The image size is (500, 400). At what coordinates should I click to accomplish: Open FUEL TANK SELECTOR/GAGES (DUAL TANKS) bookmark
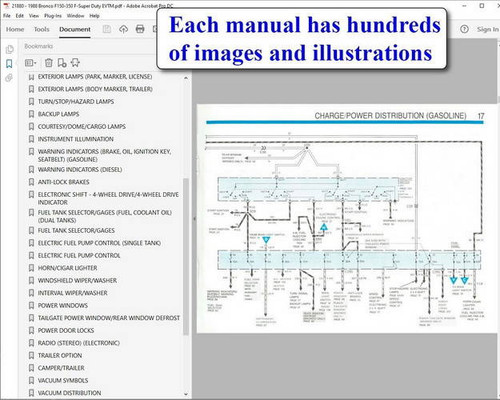(x=105, y=216)
